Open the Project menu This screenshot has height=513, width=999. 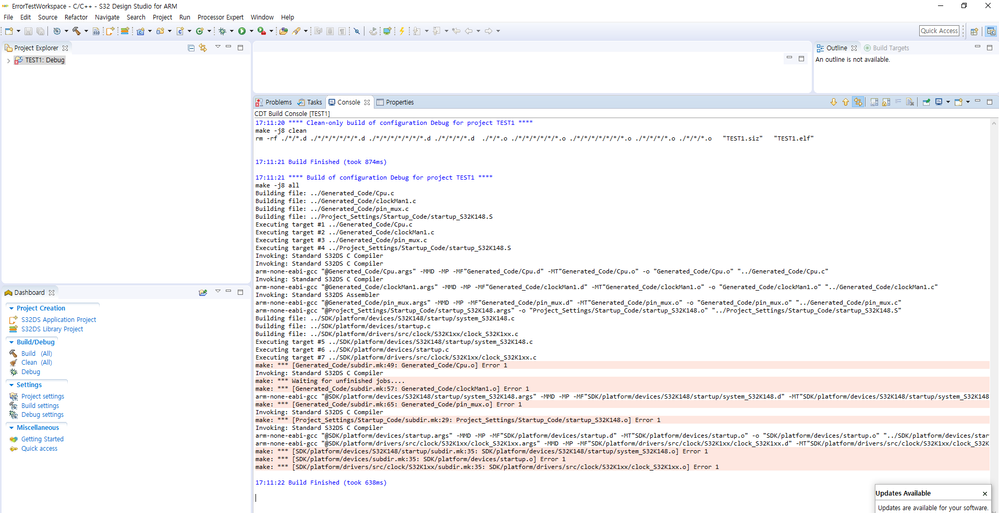tap(162, 17)
